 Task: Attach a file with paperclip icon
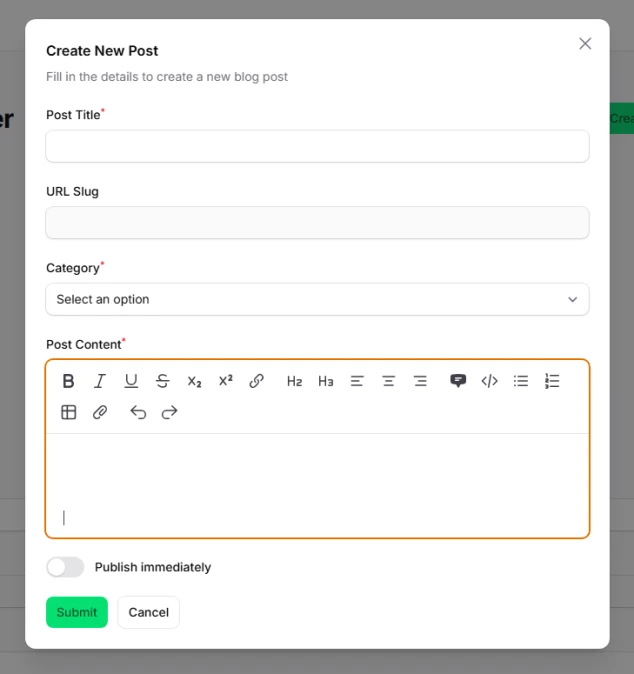click(100, 412)
